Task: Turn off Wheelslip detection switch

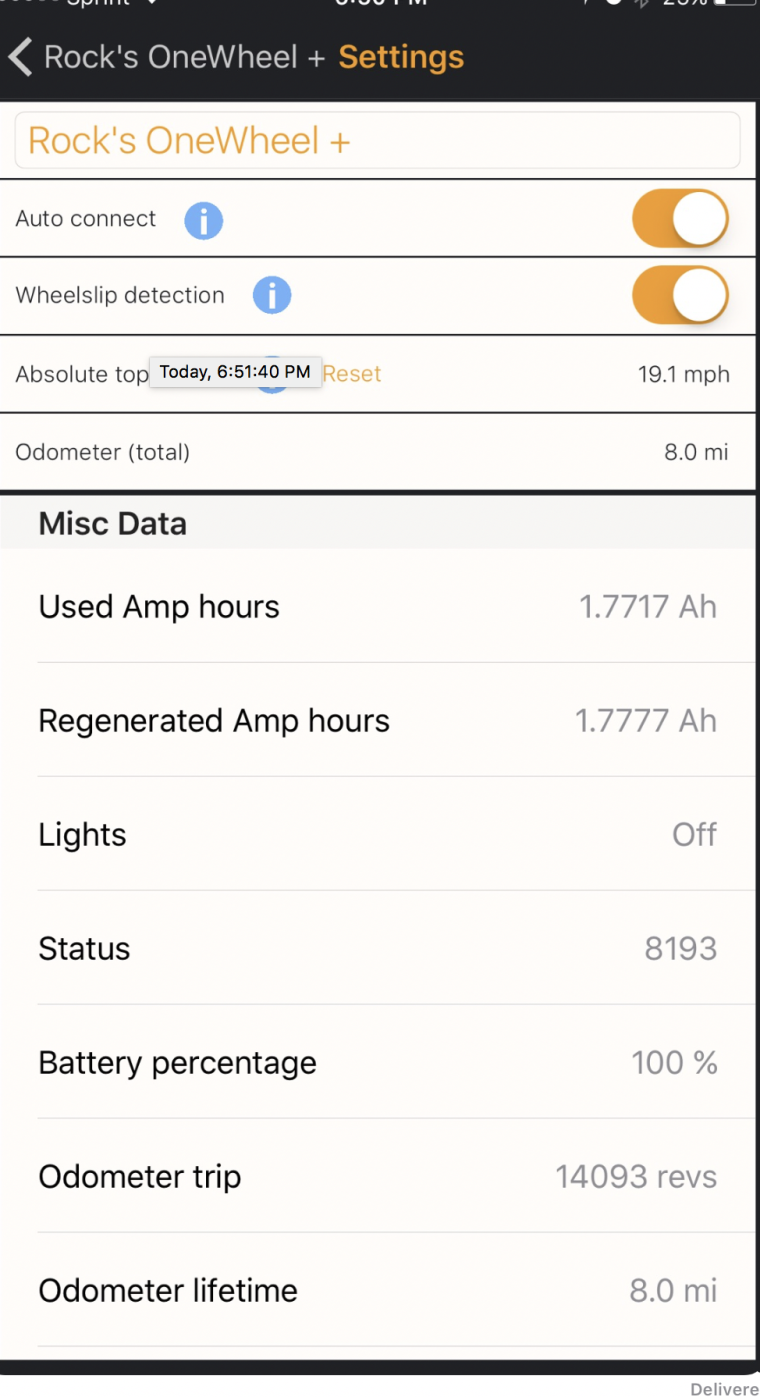Action: [680, 296]
